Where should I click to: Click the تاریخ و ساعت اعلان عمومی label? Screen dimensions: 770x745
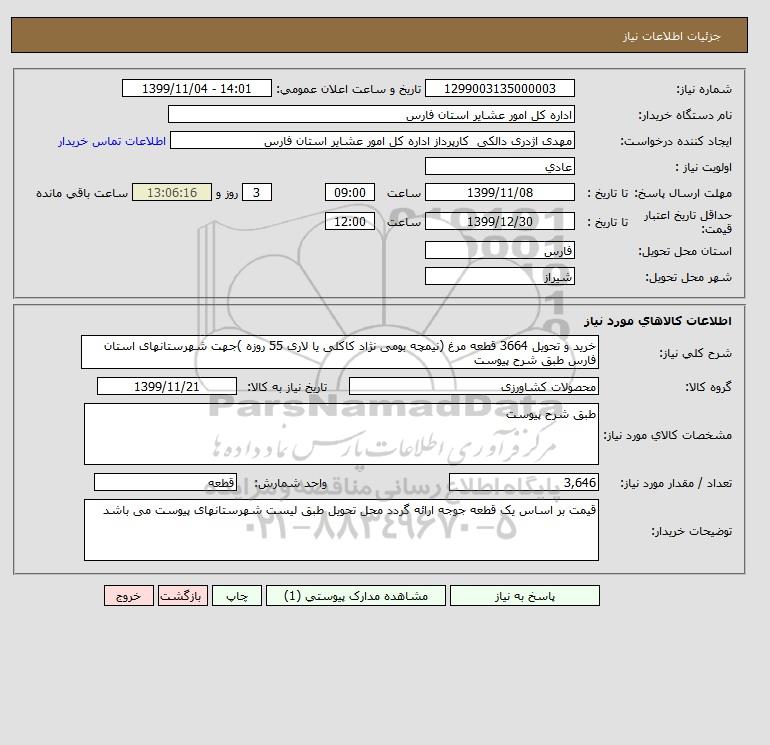(349, 89)
